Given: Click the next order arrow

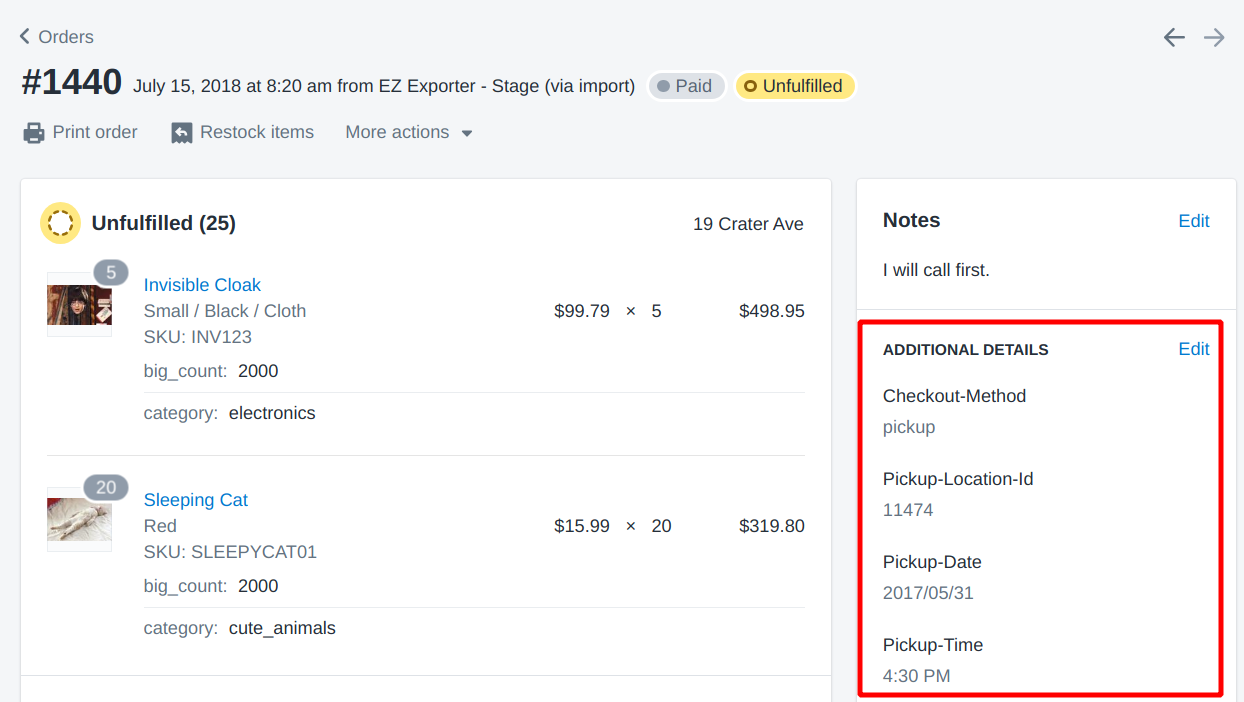Looking at the screenshot, I should 1214,37.
